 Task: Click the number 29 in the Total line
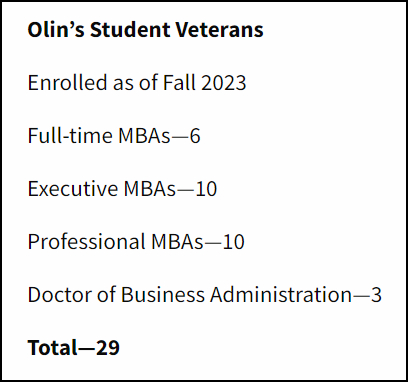108,348
